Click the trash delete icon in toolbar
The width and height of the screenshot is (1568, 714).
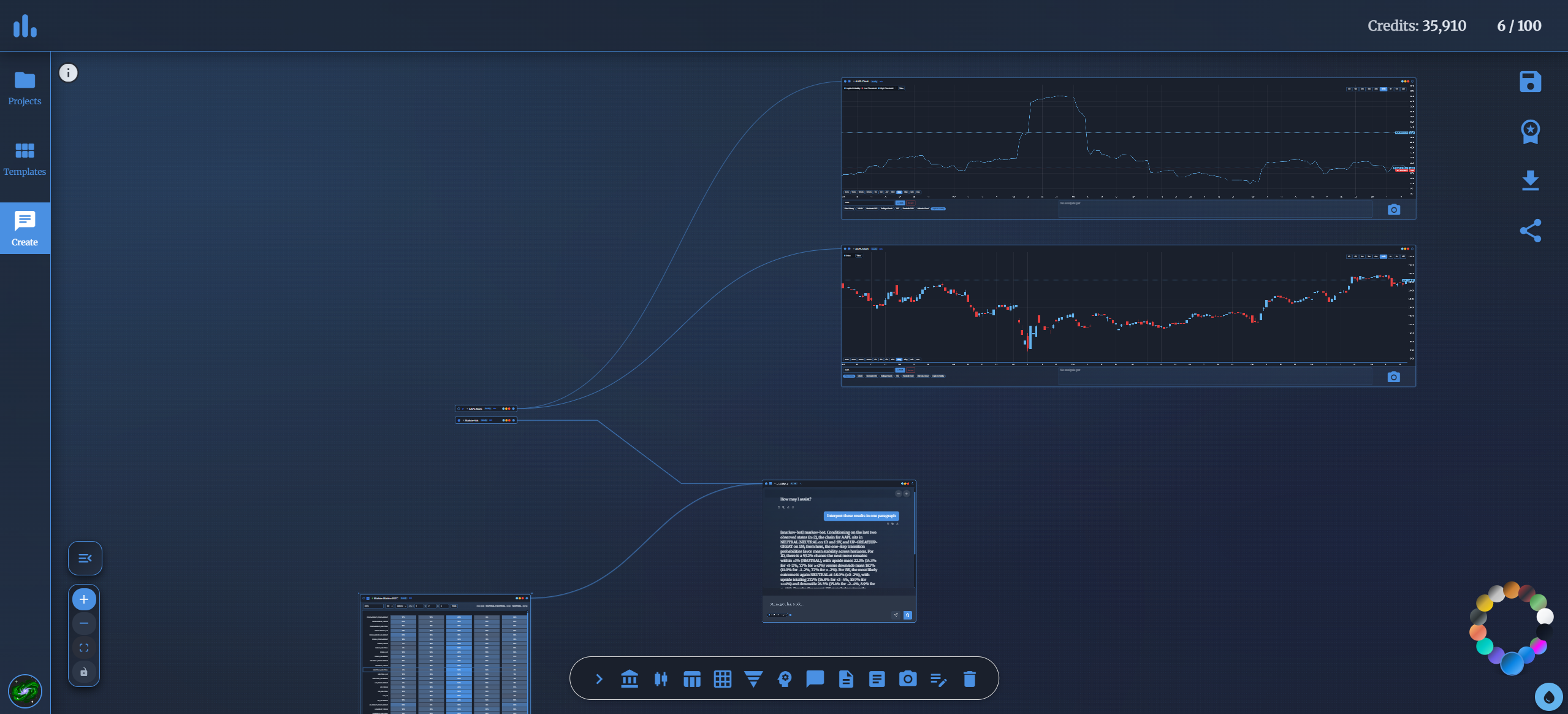click(969, 678)
